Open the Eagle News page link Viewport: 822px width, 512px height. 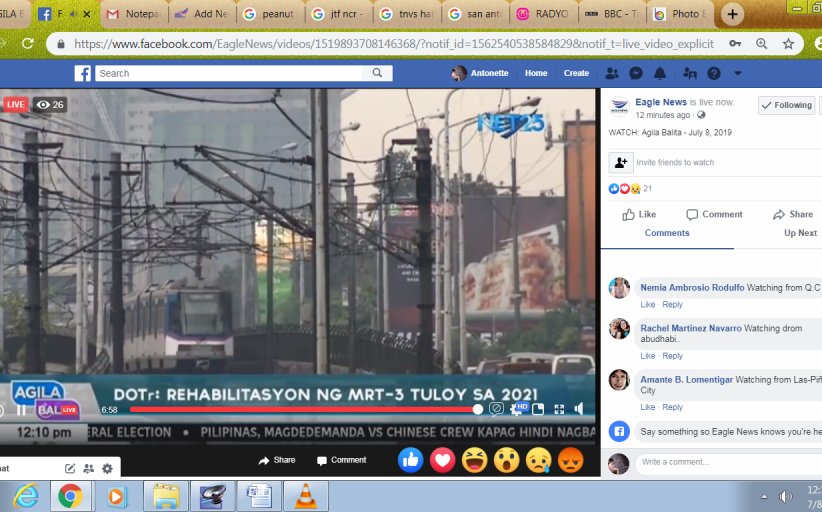(662, 102)
